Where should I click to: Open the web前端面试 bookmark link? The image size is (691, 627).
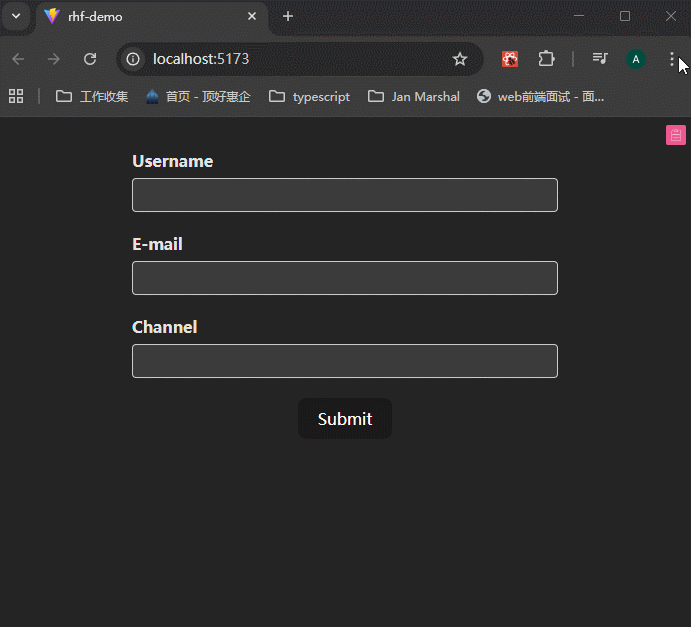pyautogui.click(x=541, y=97)
